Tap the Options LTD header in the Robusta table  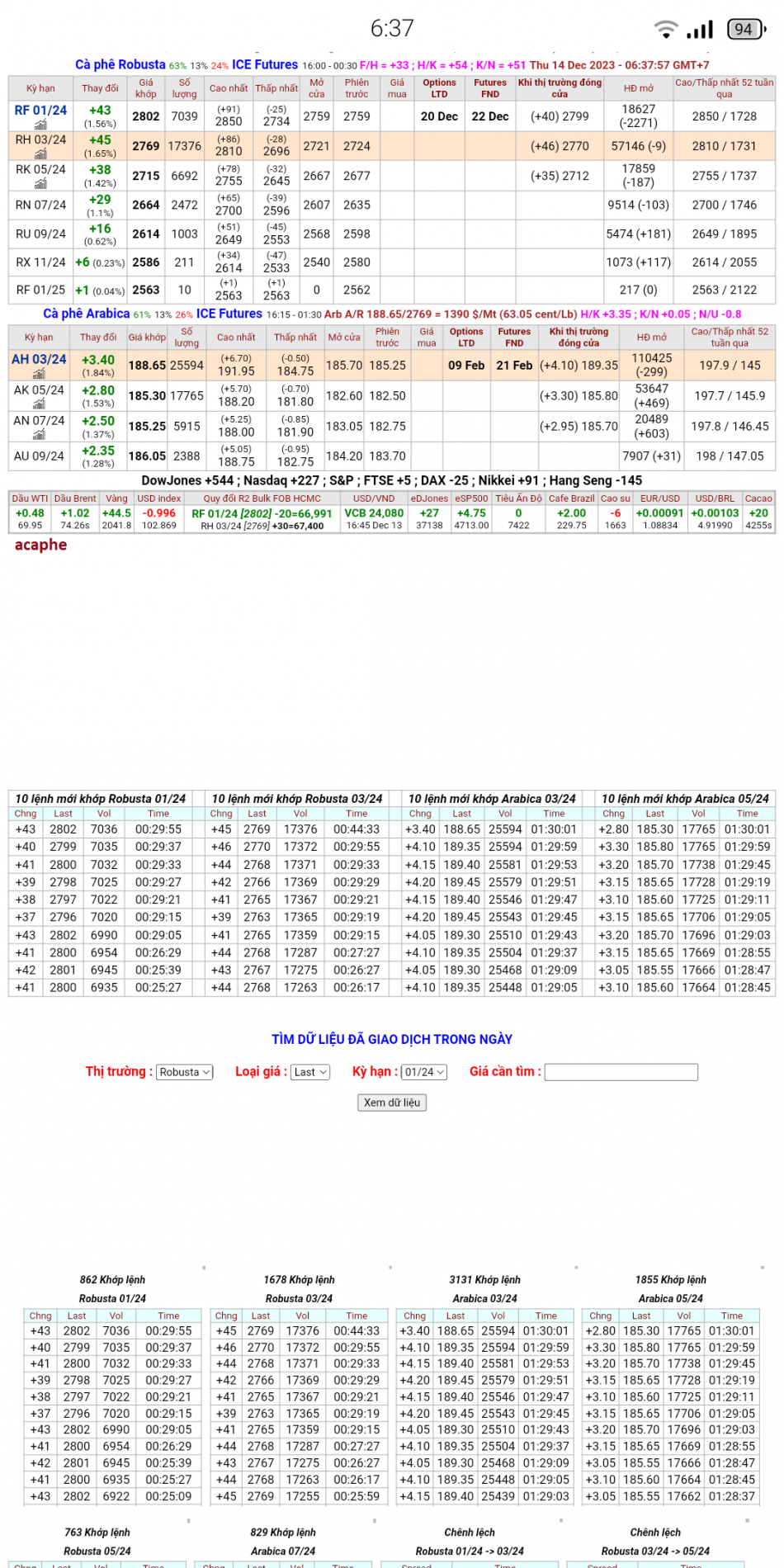439,88
